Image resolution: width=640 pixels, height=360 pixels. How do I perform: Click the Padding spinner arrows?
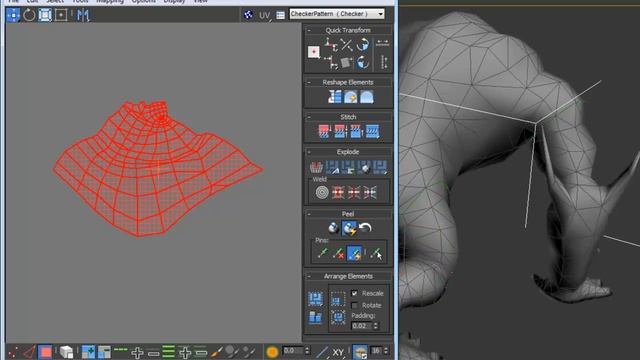[x=376, y=326]
